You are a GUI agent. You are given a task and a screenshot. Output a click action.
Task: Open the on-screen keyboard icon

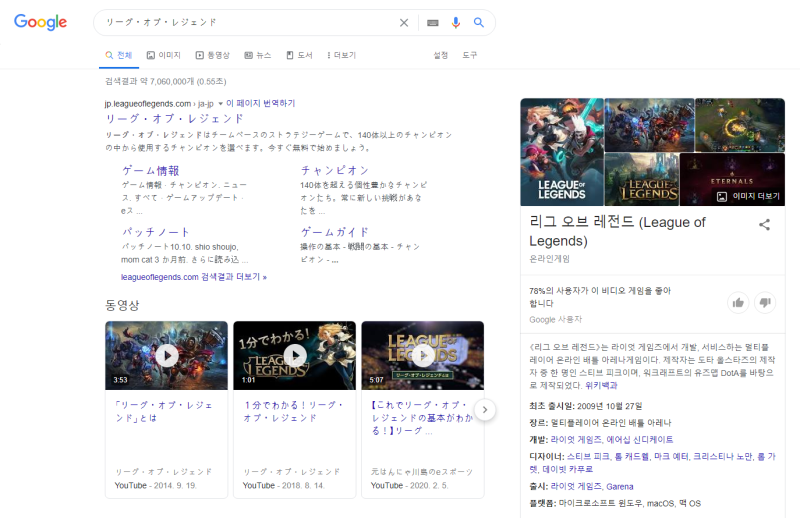(x=433, y=22)
